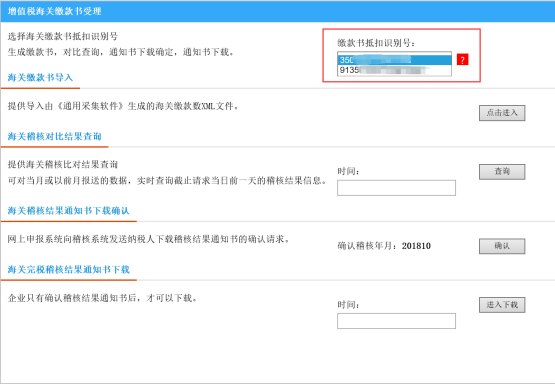Screen dimensions: 555x384
Task: Click the 查询 query button
Action: [502, 172]
